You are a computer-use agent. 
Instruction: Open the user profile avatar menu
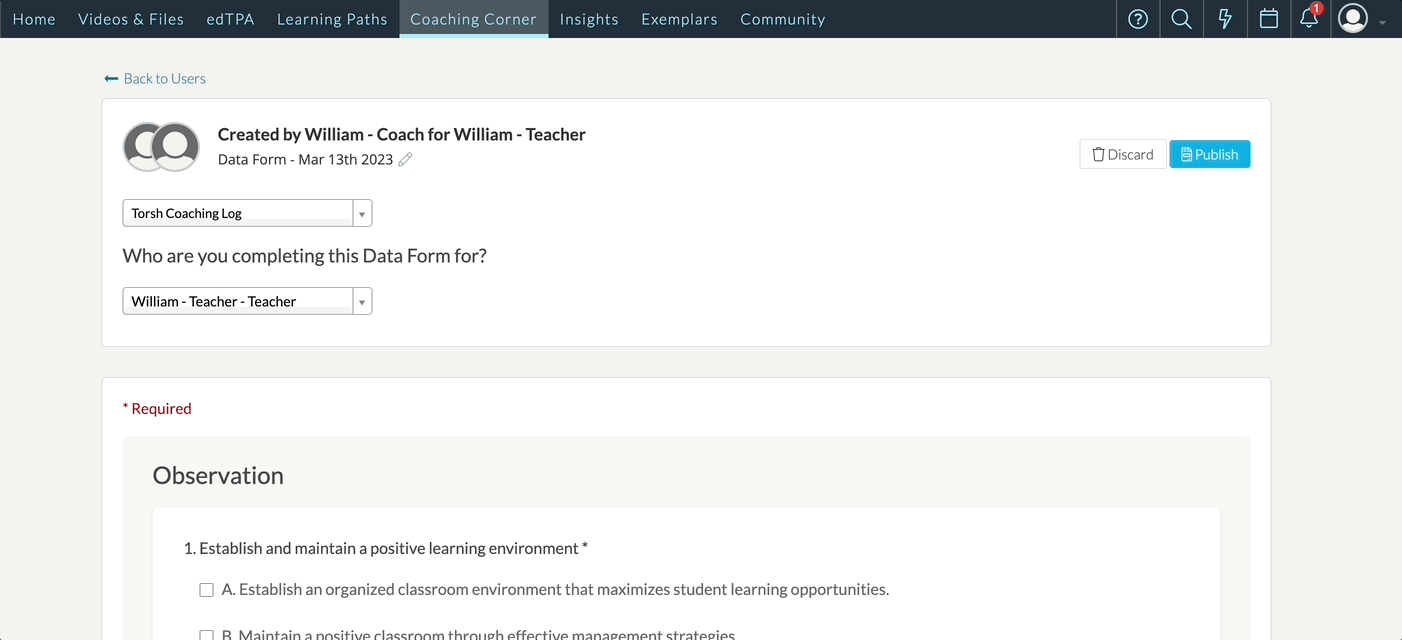1352,19
